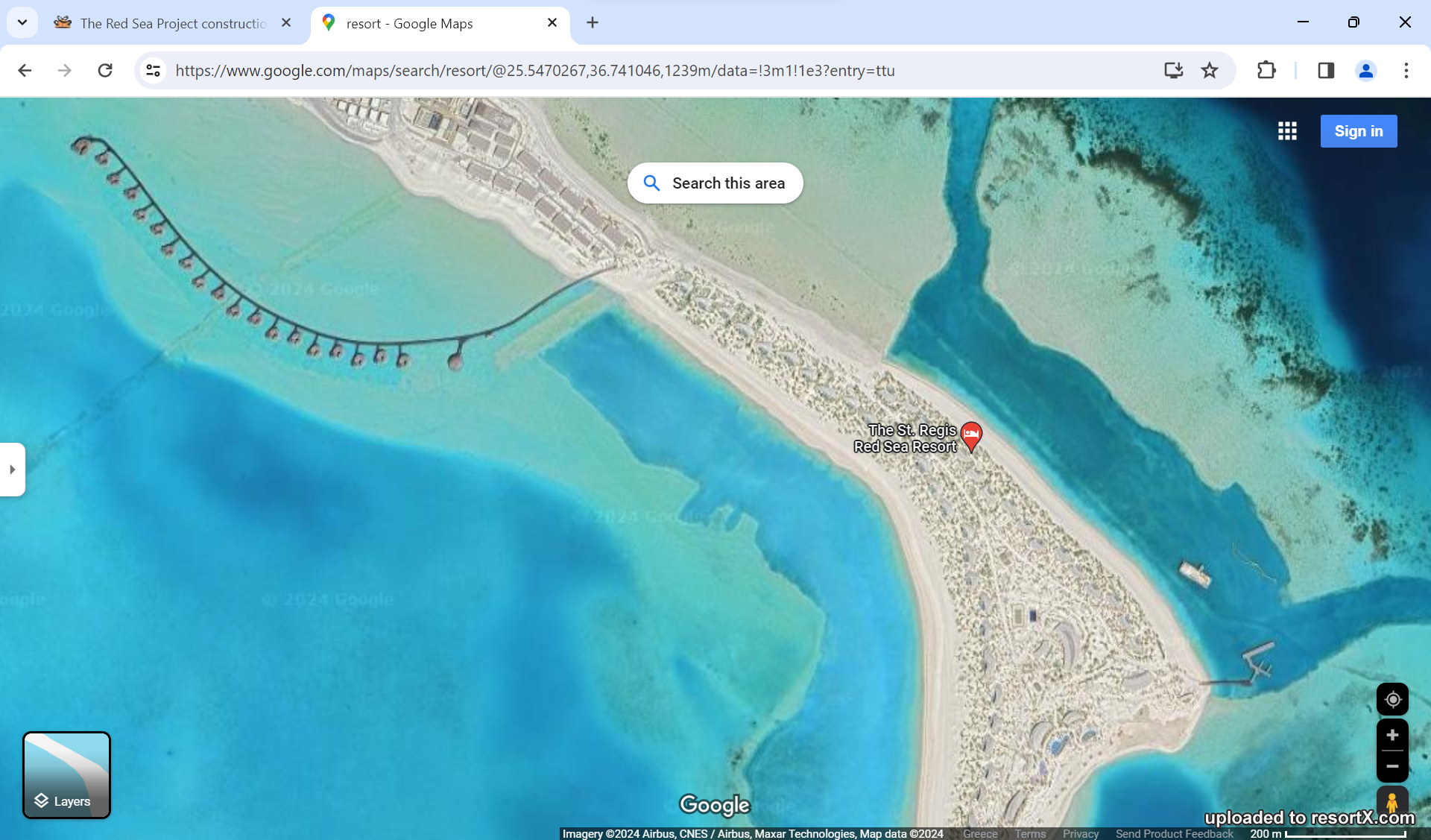Open the tab search dropdown arrow

pos(22,22)
